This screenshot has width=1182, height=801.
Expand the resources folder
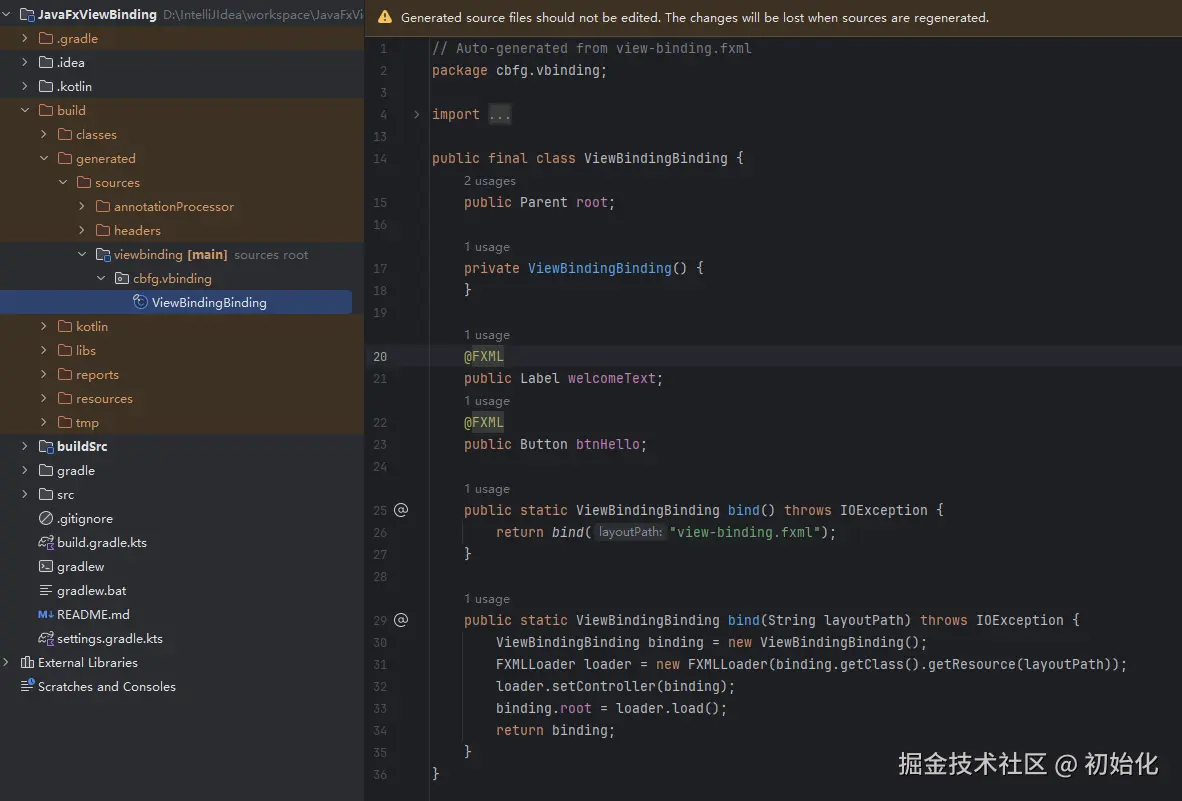[x=44, y=399]
